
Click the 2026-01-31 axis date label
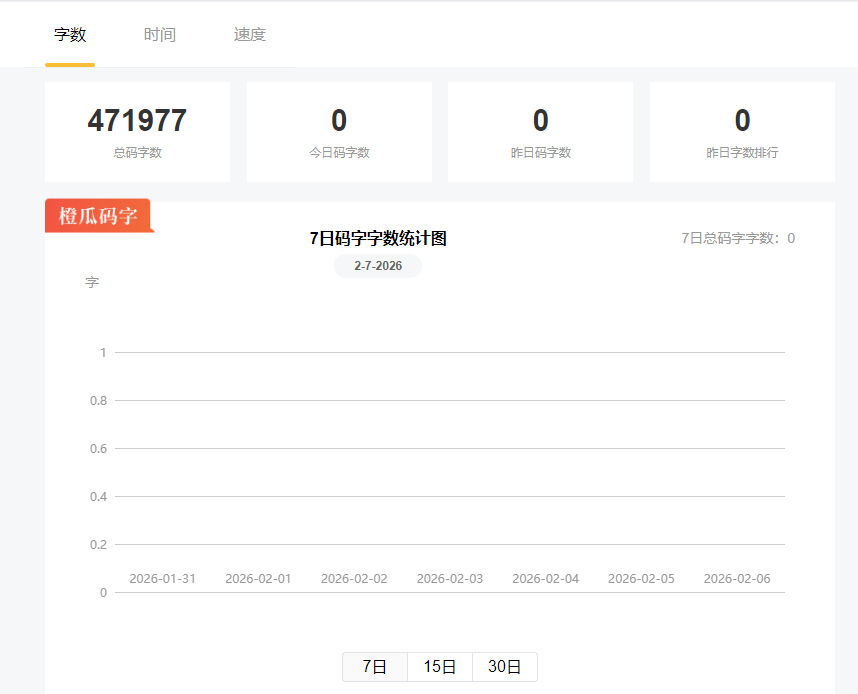click(162, 579)
